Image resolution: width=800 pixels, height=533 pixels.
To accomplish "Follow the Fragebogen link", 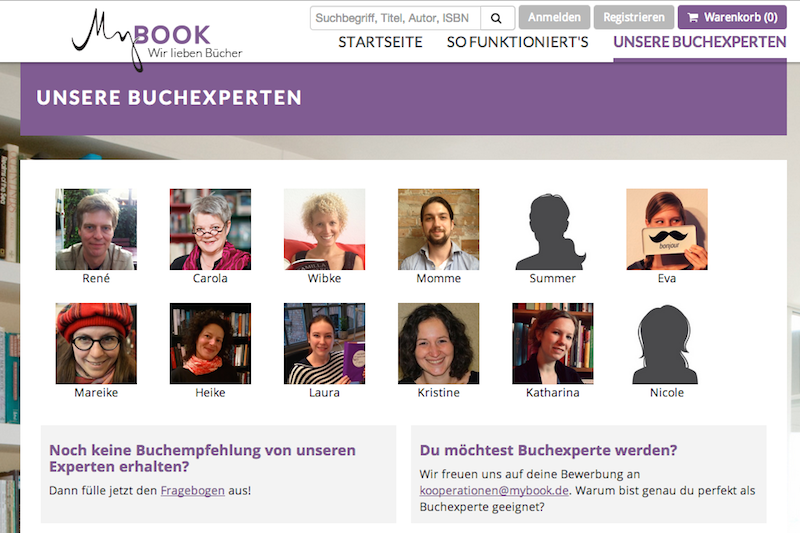I will [x=192, y=491].
